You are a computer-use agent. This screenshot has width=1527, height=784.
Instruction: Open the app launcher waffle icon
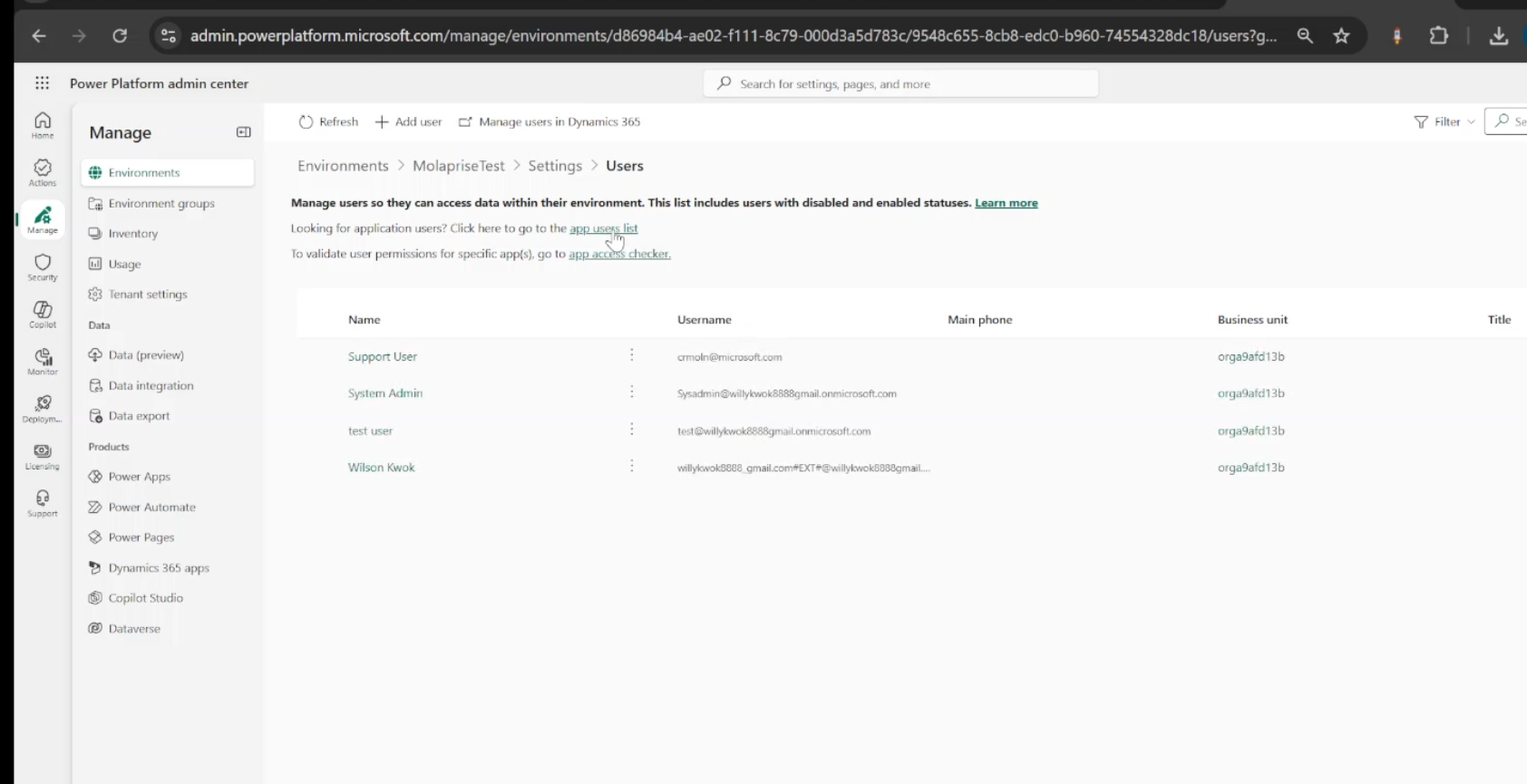[x=42, y=83]
